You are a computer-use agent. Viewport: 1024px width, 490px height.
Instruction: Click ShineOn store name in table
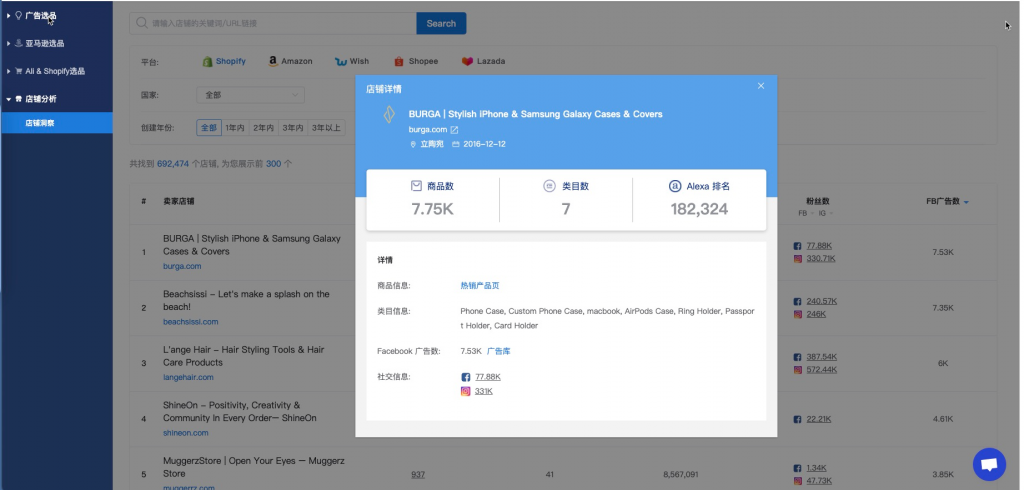240,412
